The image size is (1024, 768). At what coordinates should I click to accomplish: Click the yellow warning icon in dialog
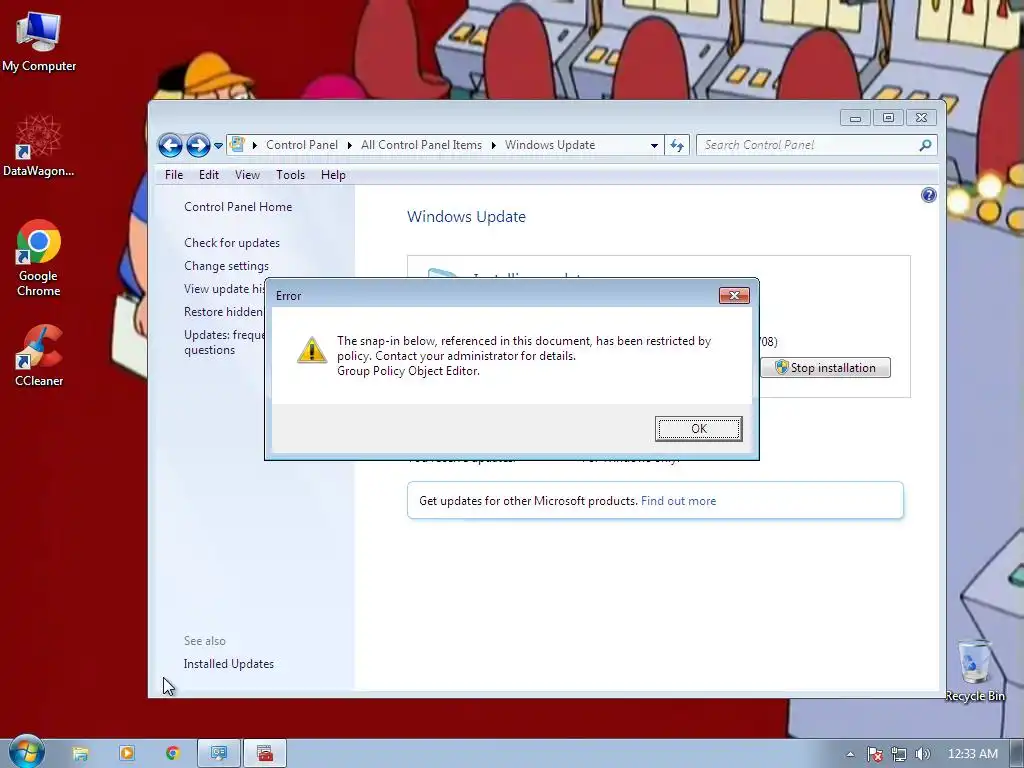pos(312,350)
